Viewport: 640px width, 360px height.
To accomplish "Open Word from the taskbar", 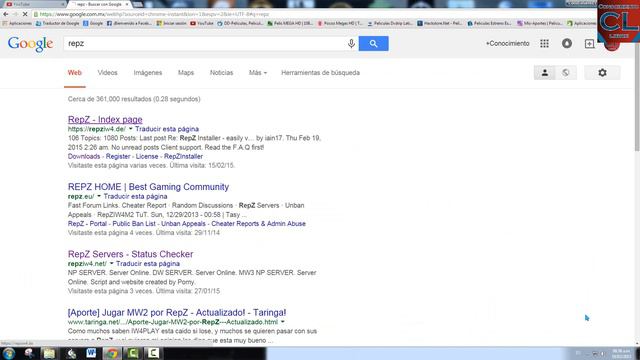I will point(91,353).
